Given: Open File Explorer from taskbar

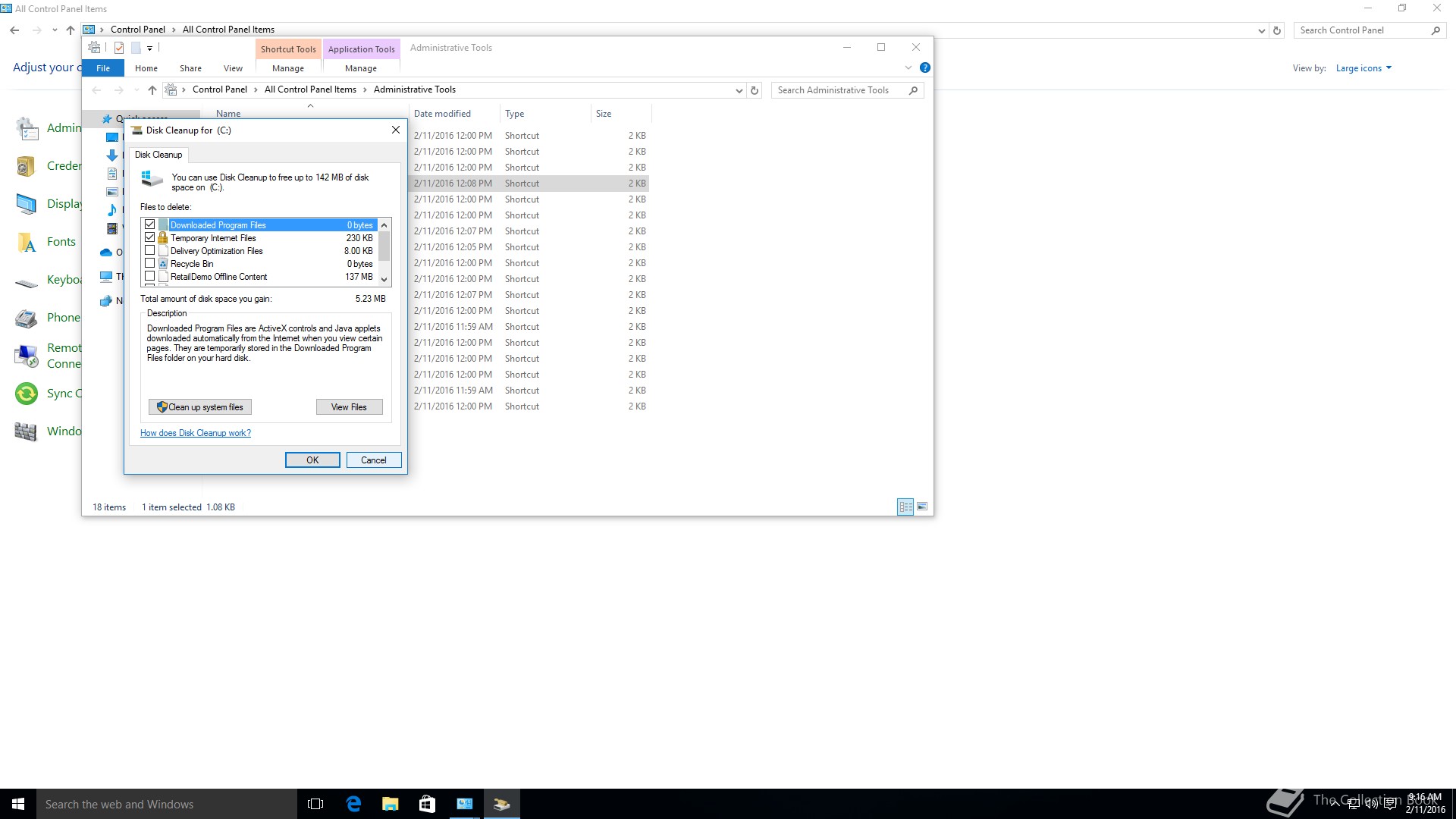Looking at the screenshot, I should tap(391, 804).
